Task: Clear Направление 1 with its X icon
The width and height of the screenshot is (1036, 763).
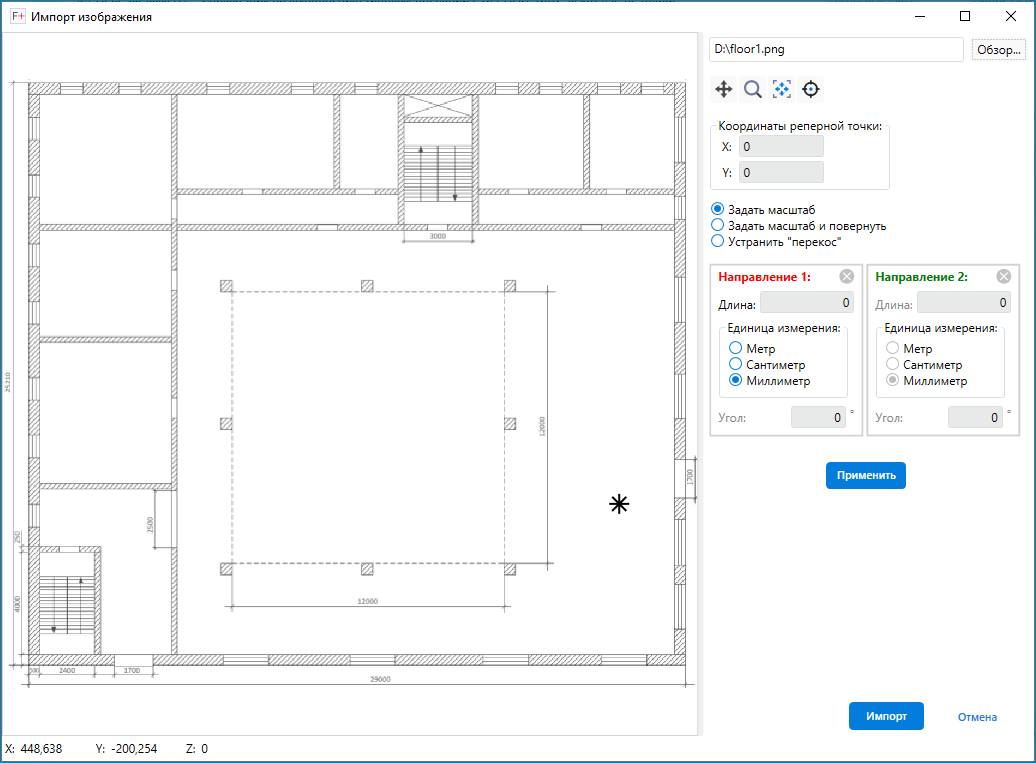Action: click(846, 277)
